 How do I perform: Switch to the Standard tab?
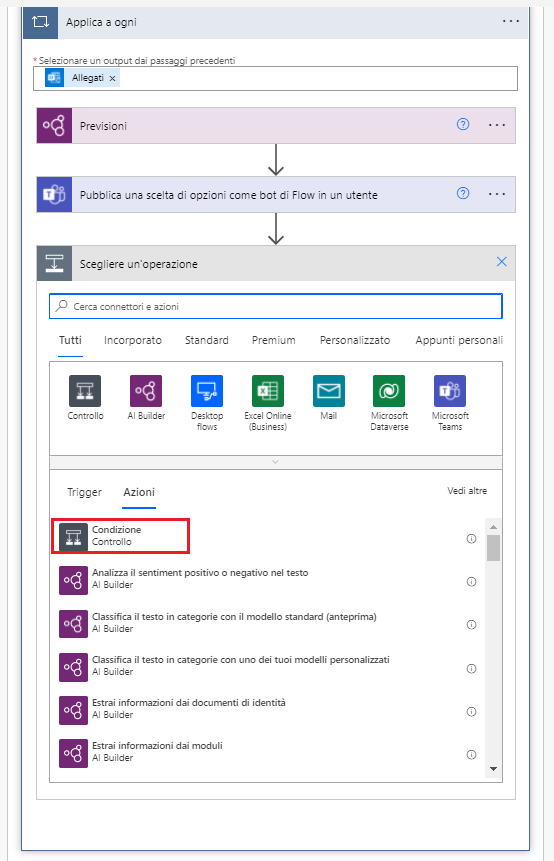[206, 340]
